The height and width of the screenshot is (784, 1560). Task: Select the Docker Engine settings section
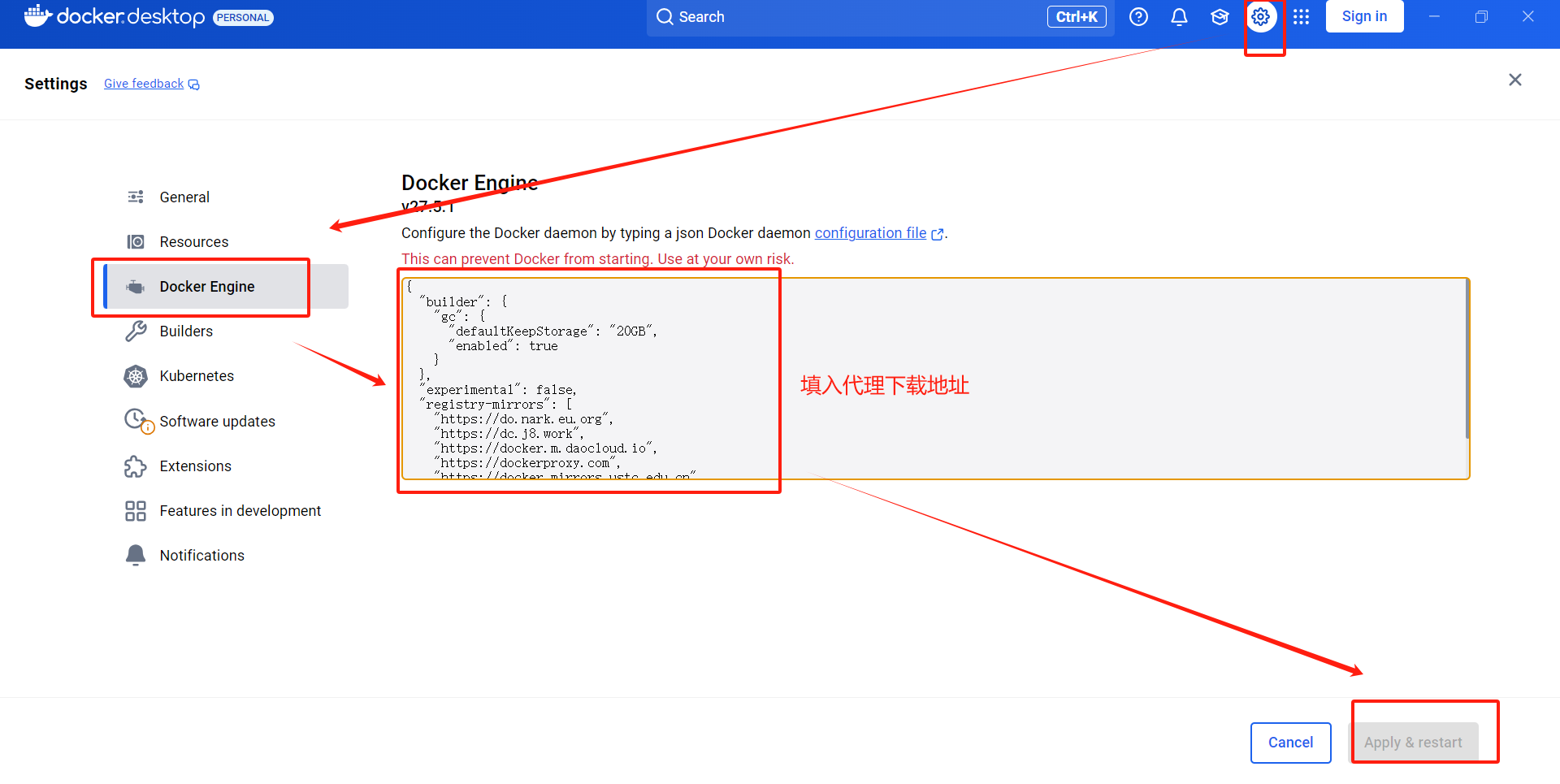(x=226, y=287)
